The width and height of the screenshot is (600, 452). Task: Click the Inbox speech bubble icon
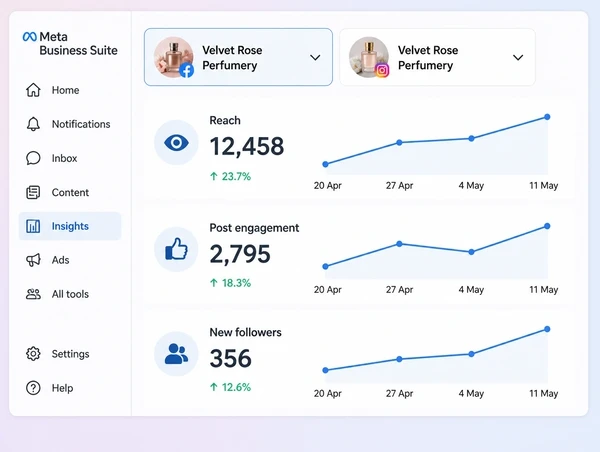pos(33,158)
